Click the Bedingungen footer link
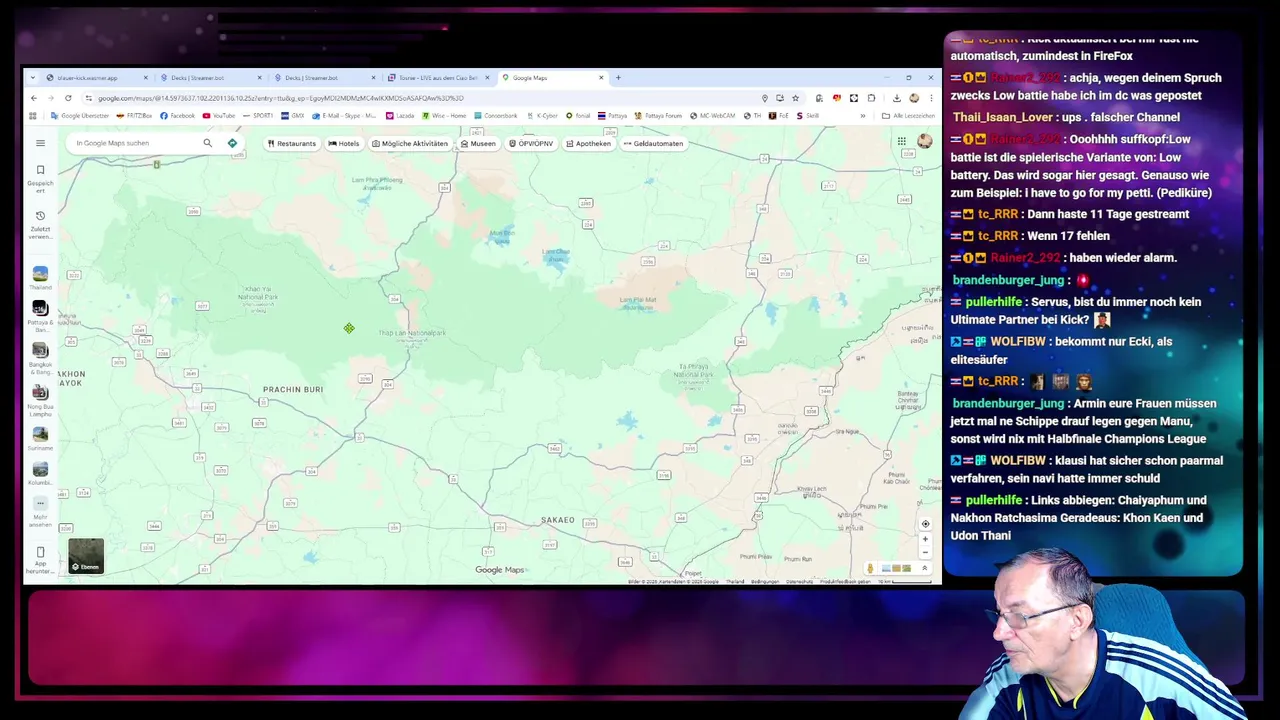Viewport: 1280px width, 720px height. pos(764,581)
